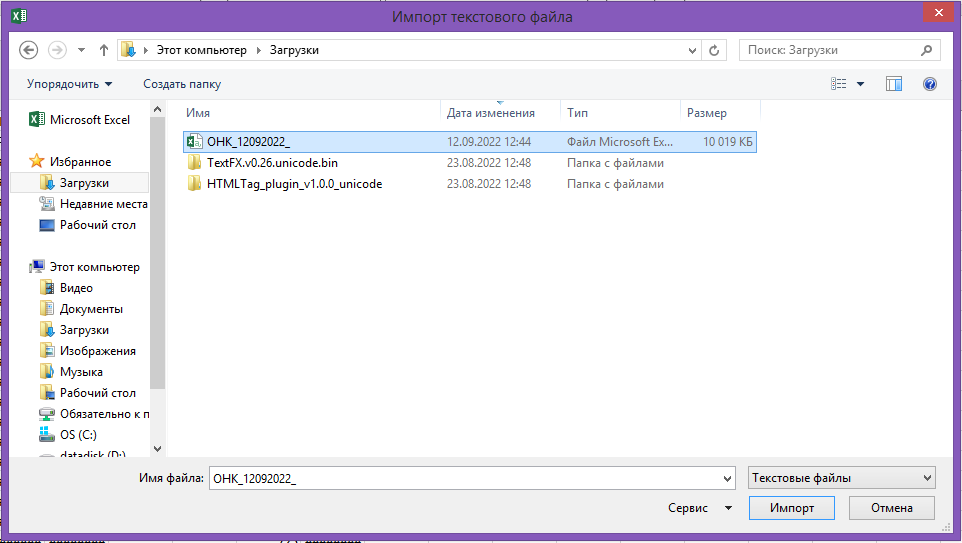Viewport: 962px width, 543px height.
Task: Toggle the preview pane icon
Action: [x=894, y=84]
